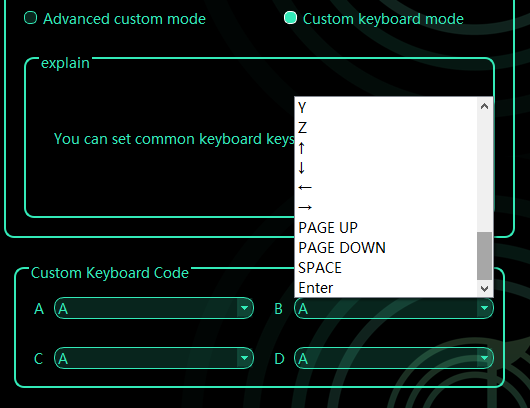Viewport: 530px width, 408px height.
Task: Select PAGE UP in the list
Action: [386, 227]
